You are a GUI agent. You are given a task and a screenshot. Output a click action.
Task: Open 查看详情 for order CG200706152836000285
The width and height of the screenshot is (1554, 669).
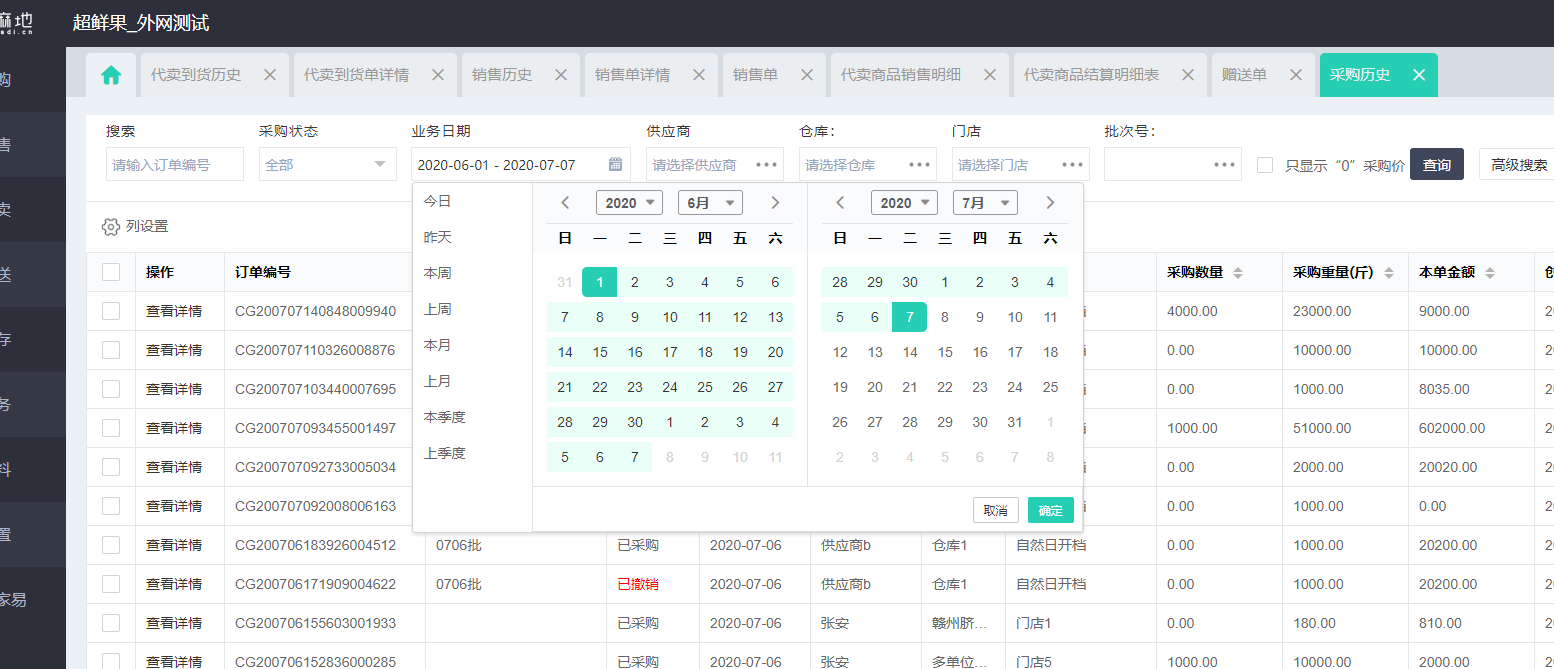[x=174, y=661]
